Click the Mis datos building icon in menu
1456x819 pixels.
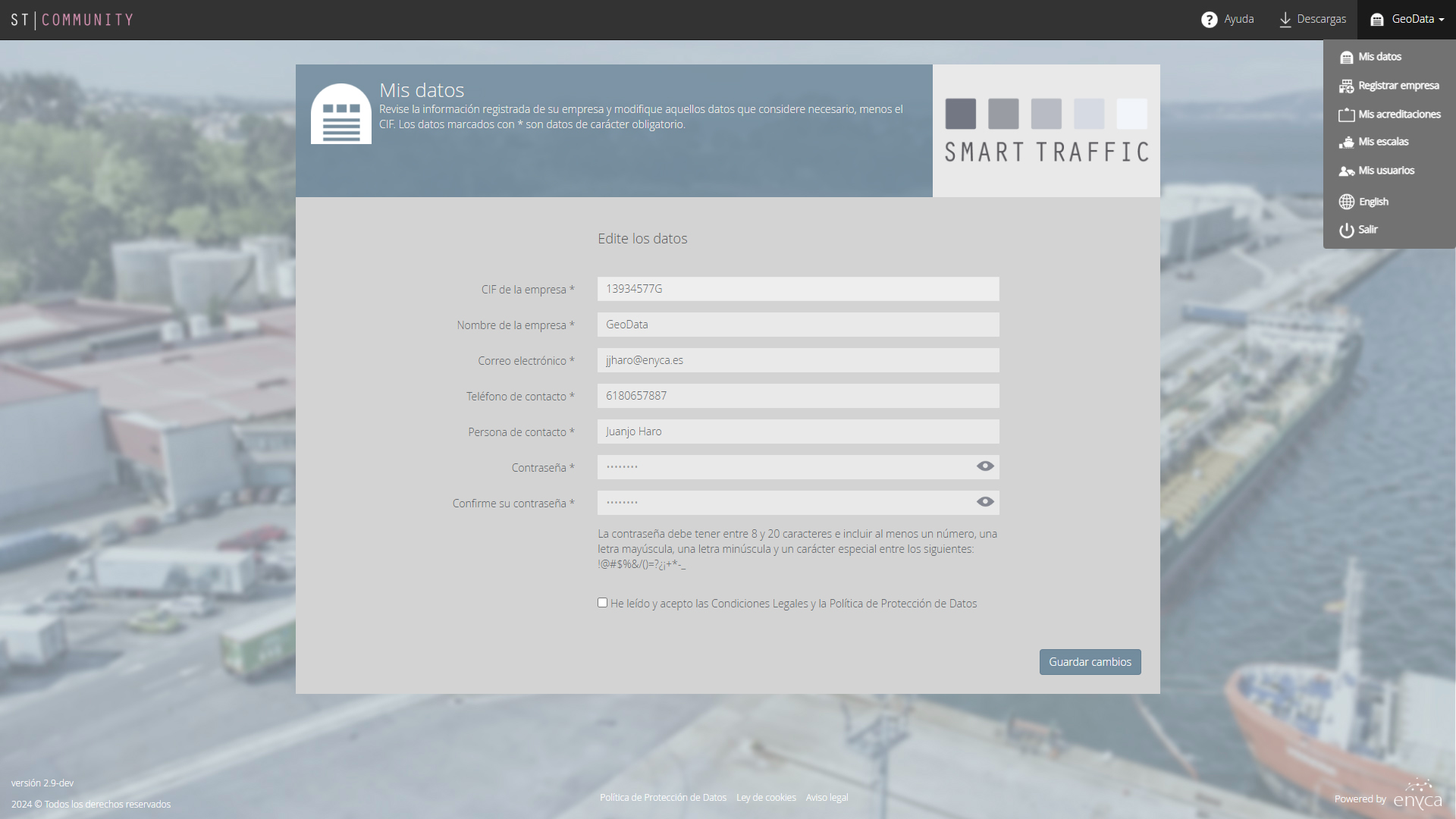click(x=1347, y=58)
